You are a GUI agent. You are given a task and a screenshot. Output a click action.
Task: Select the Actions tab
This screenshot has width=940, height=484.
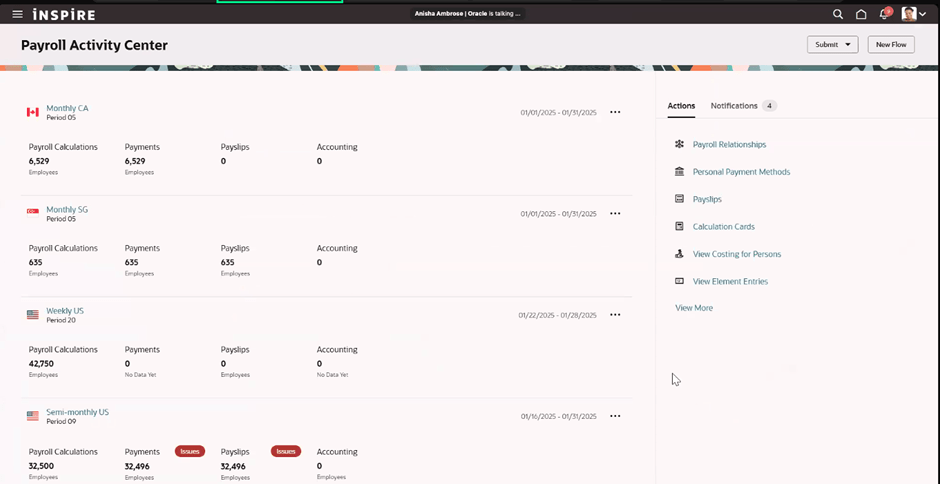(681, 106)
